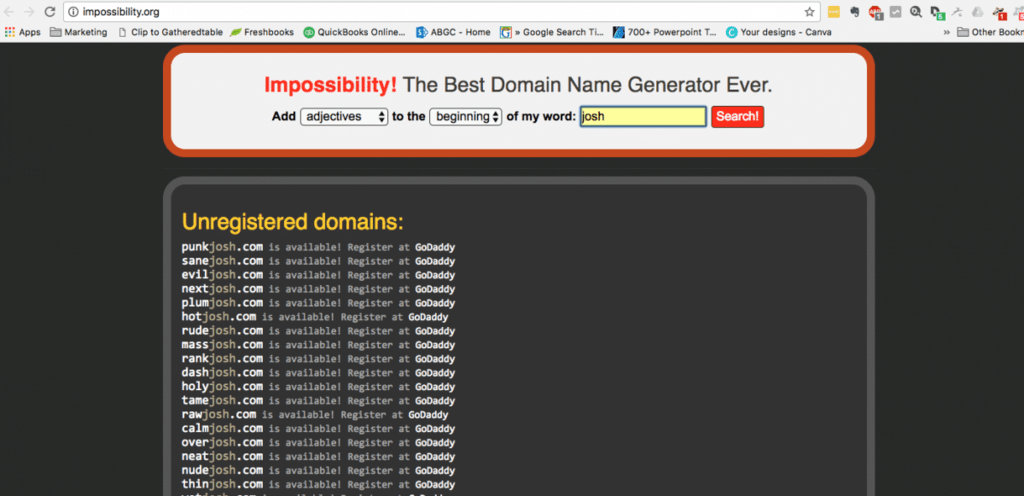The image size is (1024, 496).
Task: Click the word field containing josh
Action: coord(643,117)
